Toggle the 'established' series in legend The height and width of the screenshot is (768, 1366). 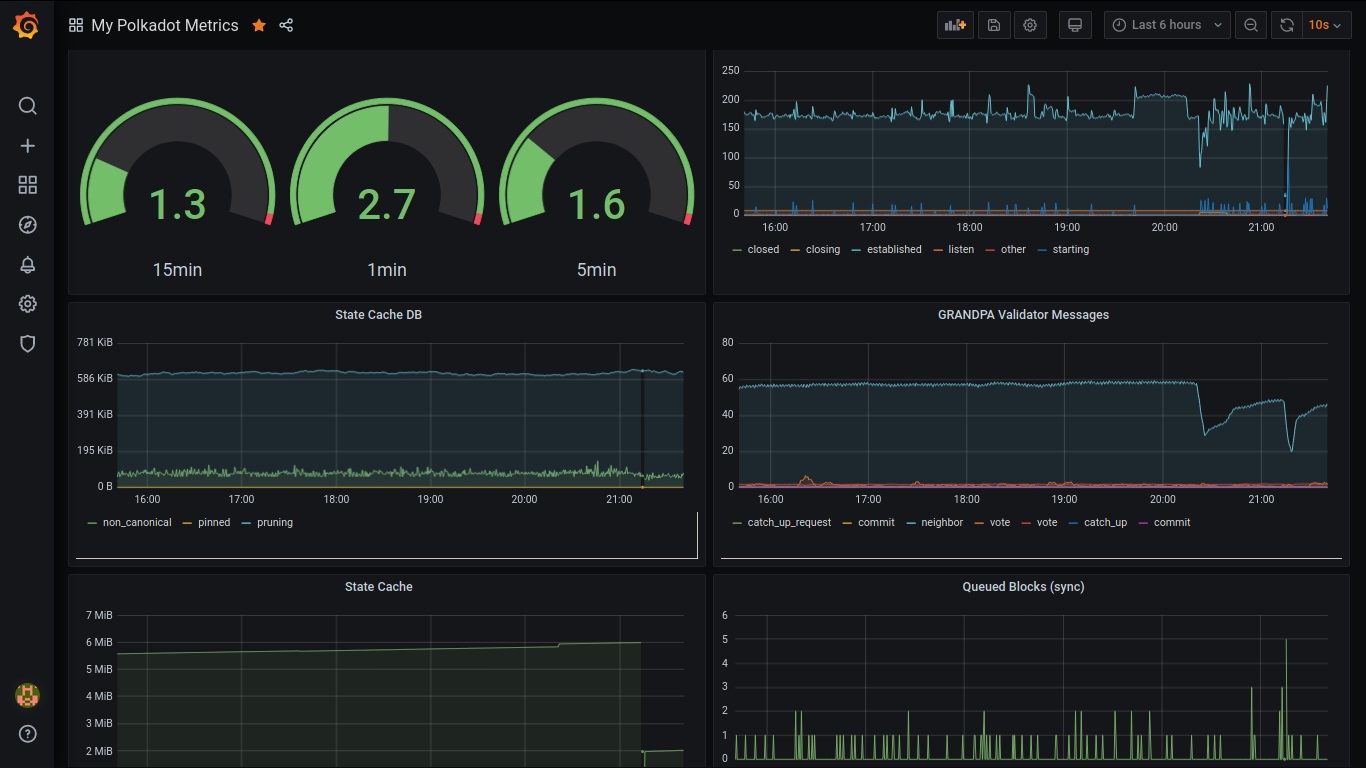click(x=893, y=250)
